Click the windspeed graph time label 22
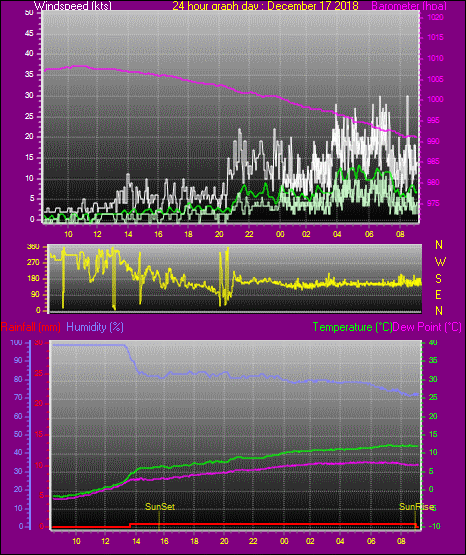Image resolution: width=466 pixels, height=555 pixels. pyautogui.click(x=249, y=234)
